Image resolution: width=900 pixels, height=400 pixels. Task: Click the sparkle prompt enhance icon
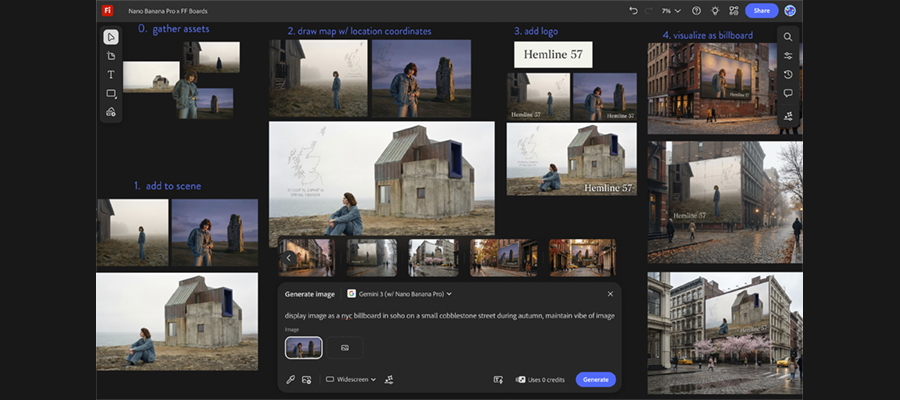[x=389, y=379]
